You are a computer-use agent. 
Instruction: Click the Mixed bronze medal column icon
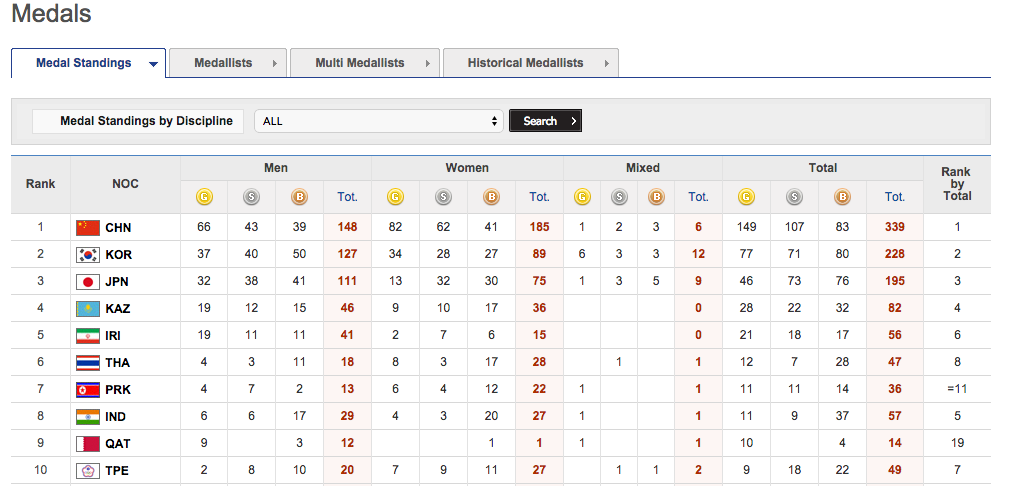click(x=656, y=197)
